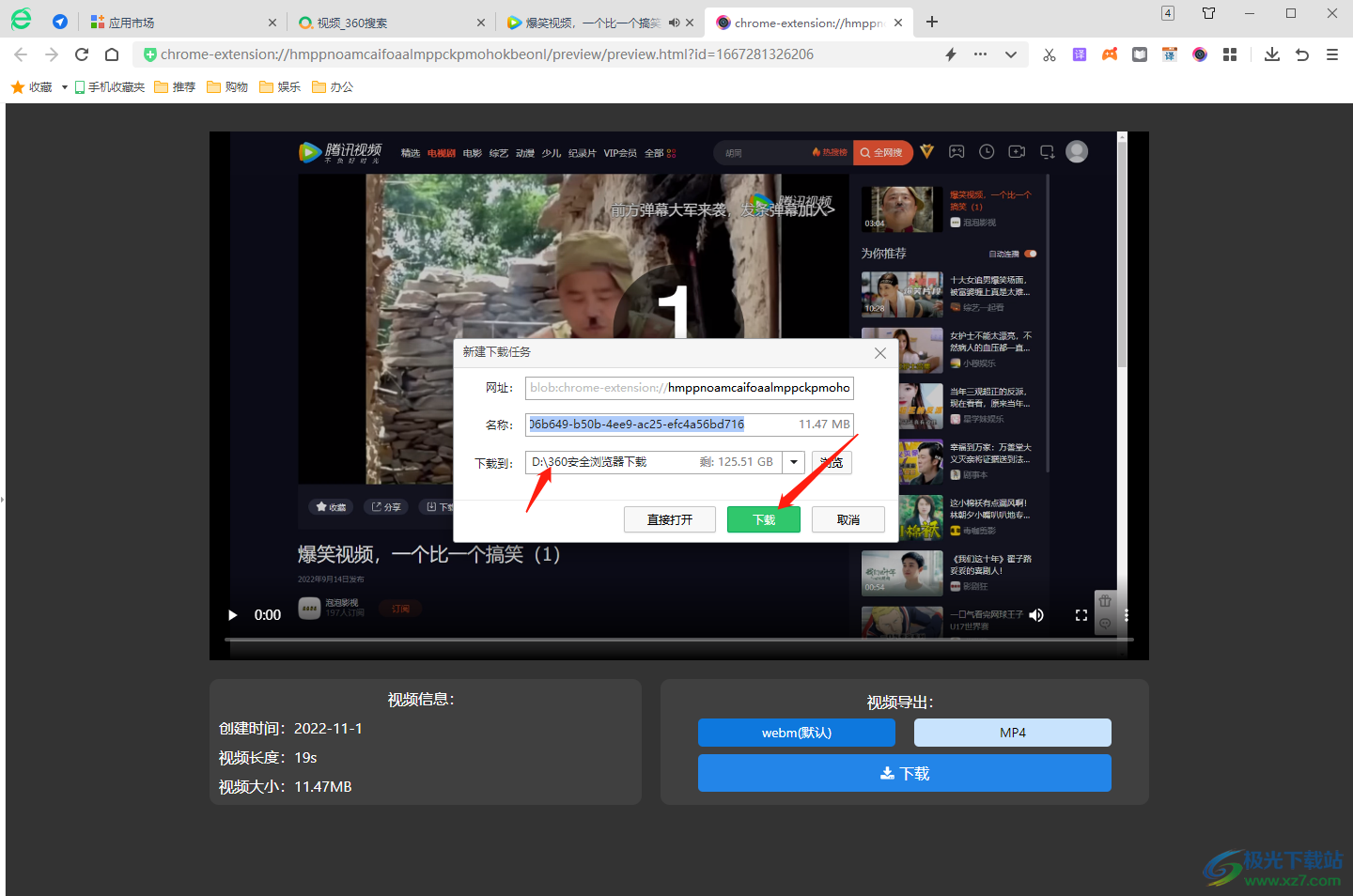The image size is (1353, 896).
Task: Click the undo closed tab icon
Action: click(x=1302, y=54)
